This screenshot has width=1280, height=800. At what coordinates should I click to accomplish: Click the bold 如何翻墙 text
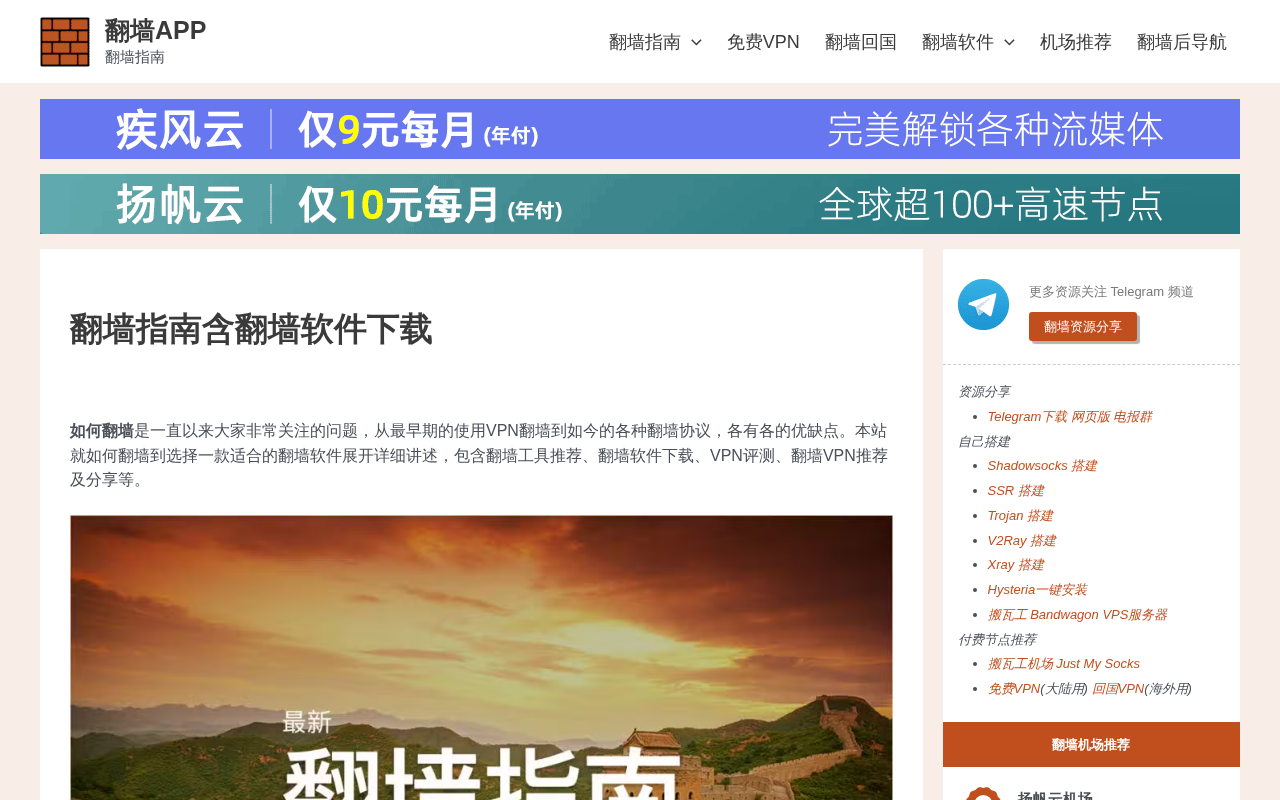[x=102, y=431]
